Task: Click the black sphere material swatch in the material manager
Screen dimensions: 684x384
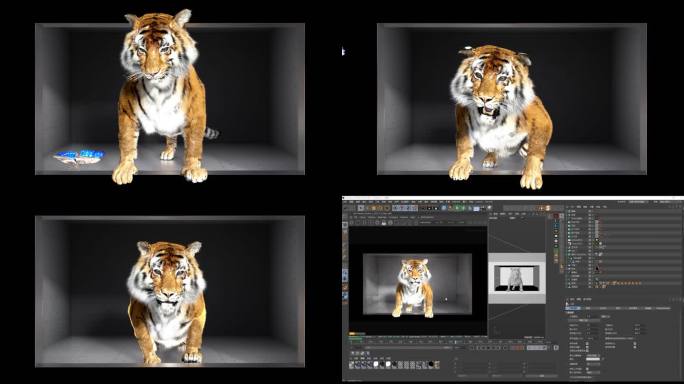Action: point(431,364)
